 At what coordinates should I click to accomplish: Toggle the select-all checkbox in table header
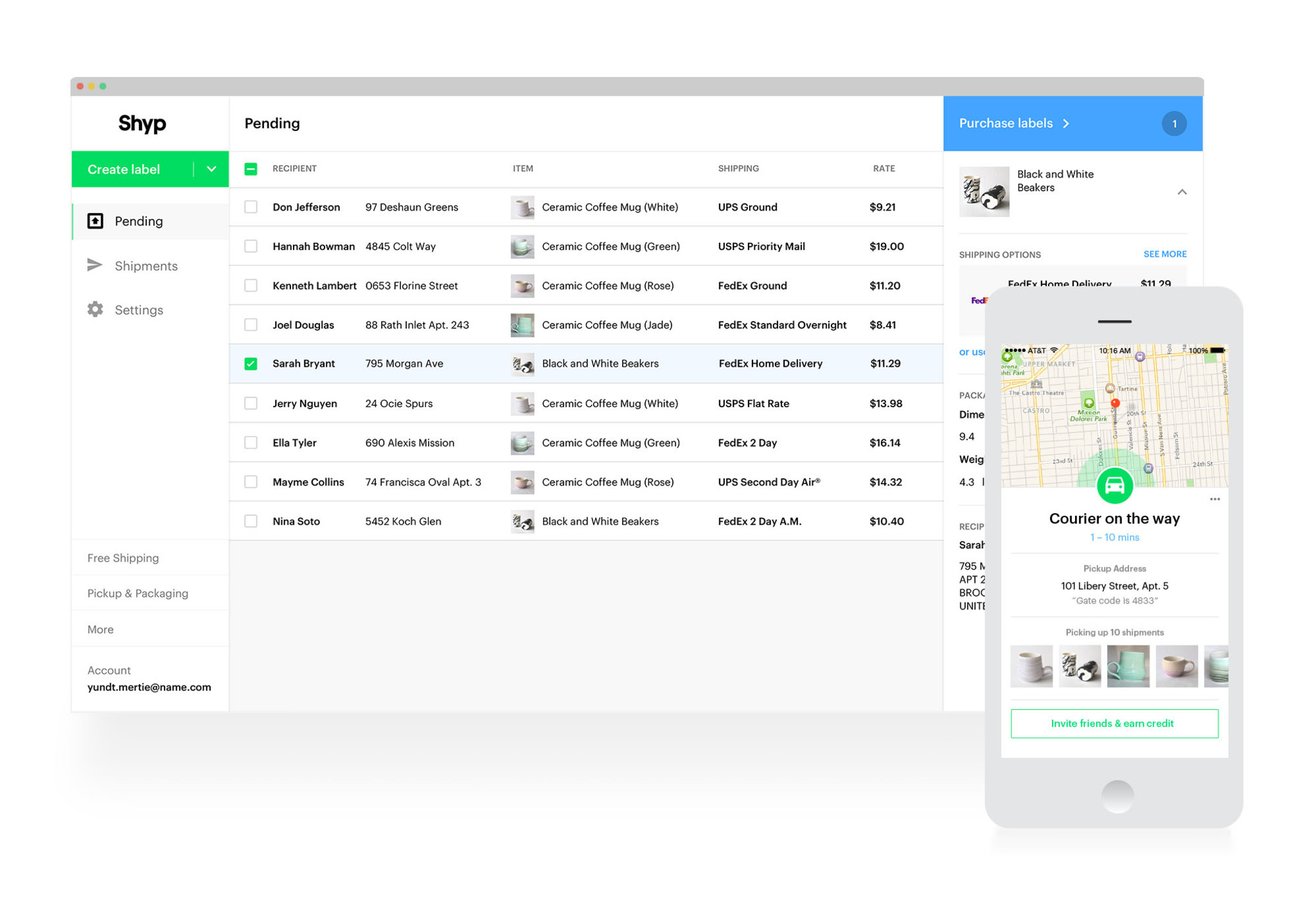[x=251, y=169]
